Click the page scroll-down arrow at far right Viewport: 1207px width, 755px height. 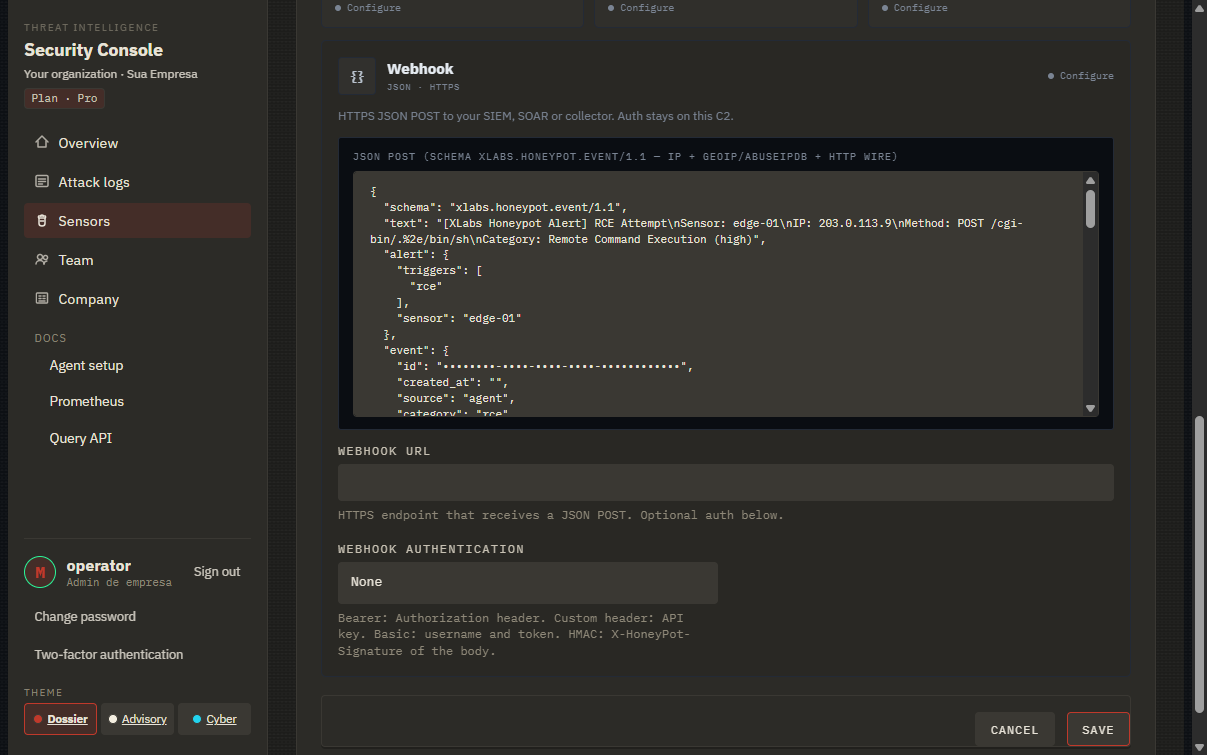(1200, 748)
